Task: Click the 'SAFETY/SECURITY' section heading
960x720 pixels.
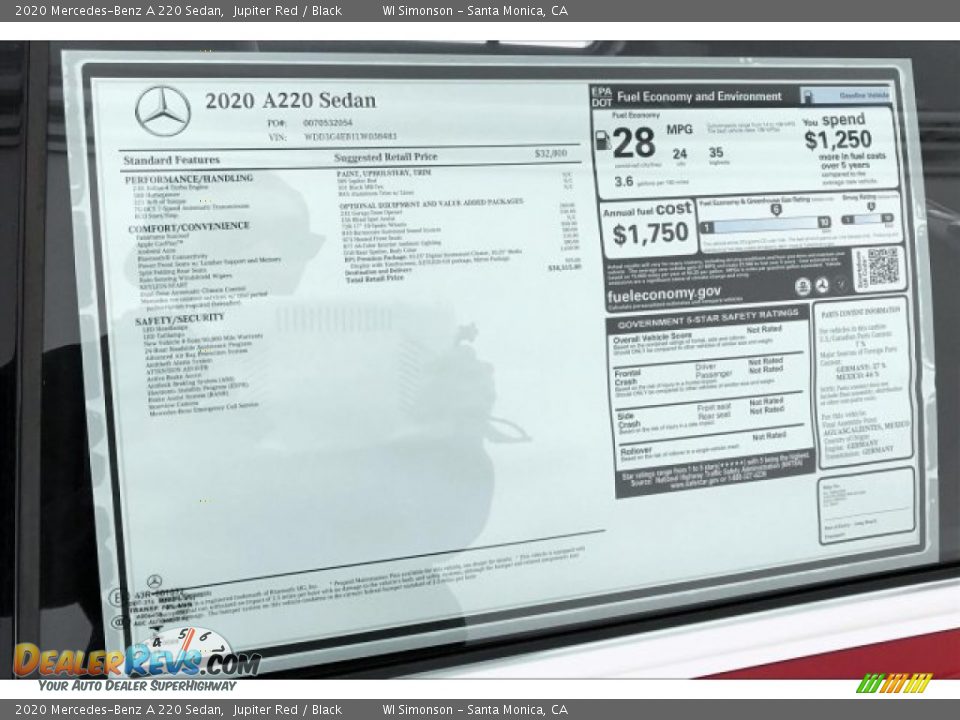Action: coord(179,319)
